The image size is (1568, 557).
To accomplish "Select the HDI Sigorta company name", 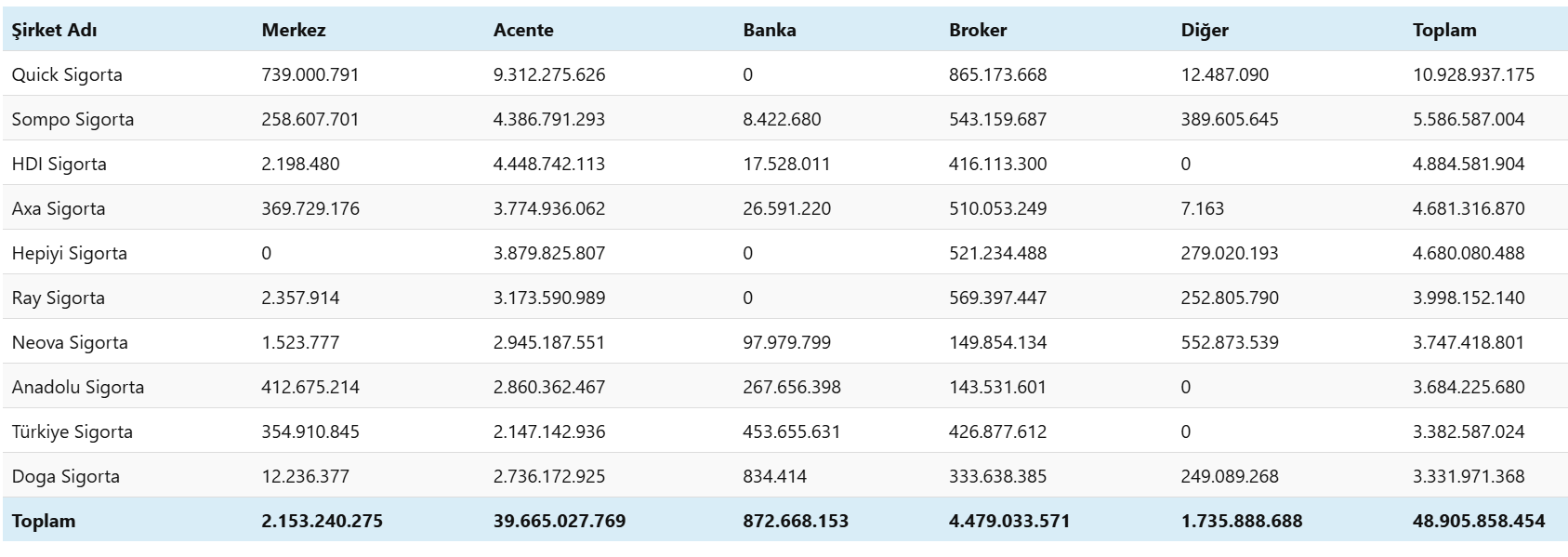I will (x=59, y=164).
